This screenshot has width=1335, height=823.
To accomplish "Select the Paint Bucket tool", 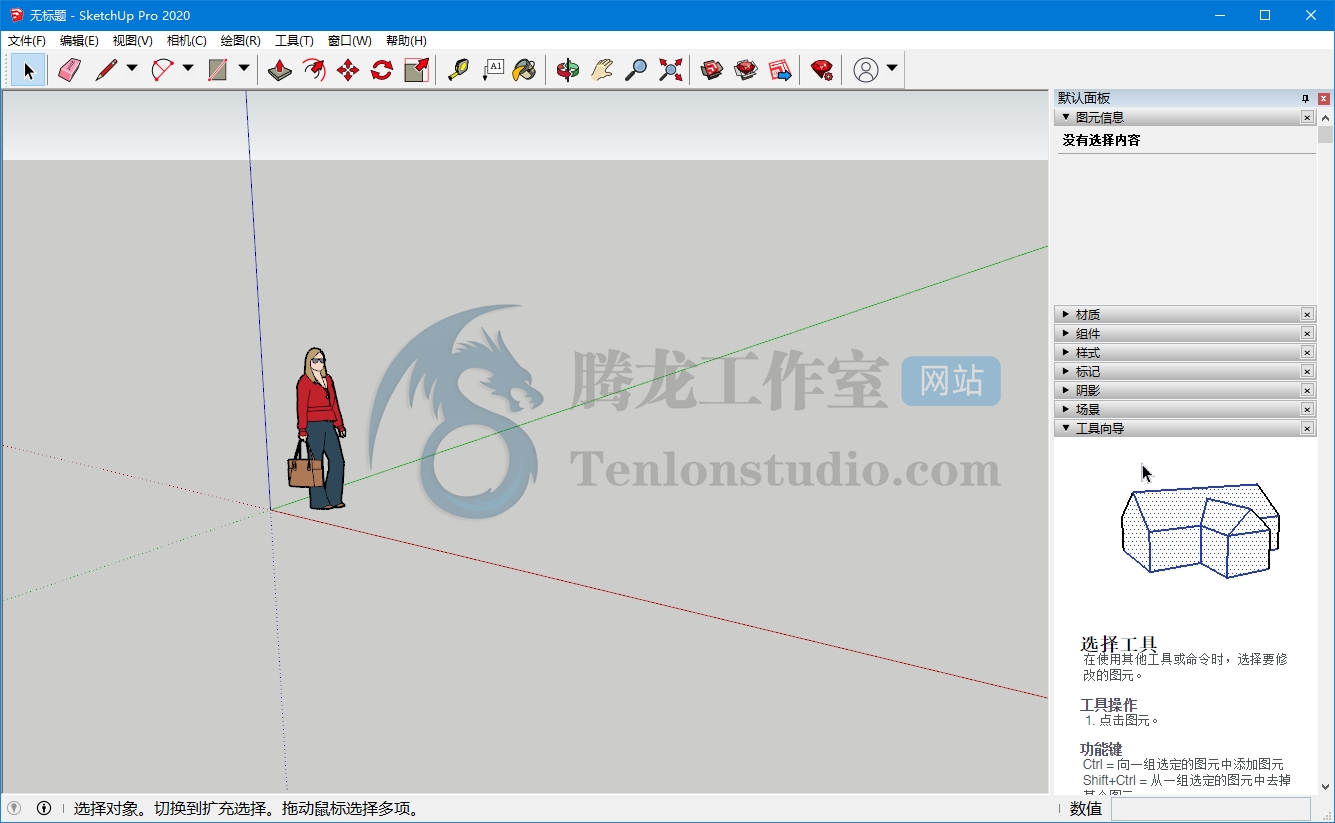I will [525, 70].
